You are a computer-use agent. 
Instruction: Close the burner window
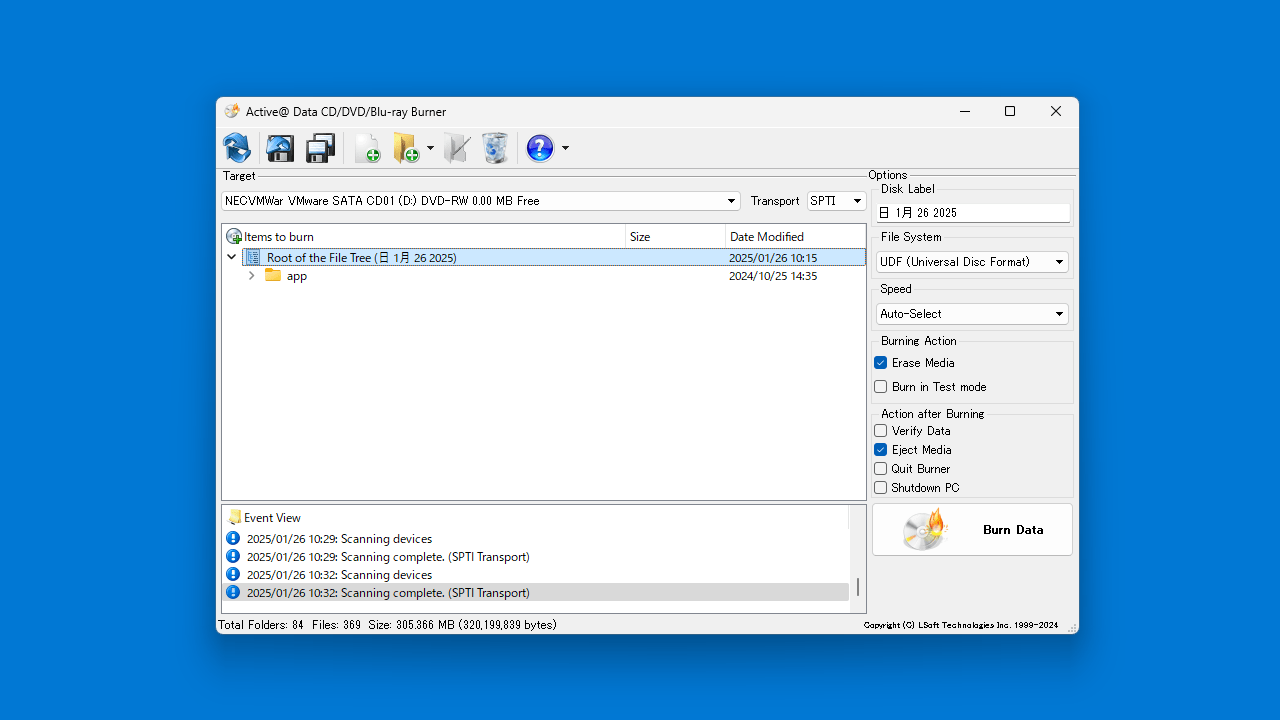pyautogui.click(x=1056, y=112)
